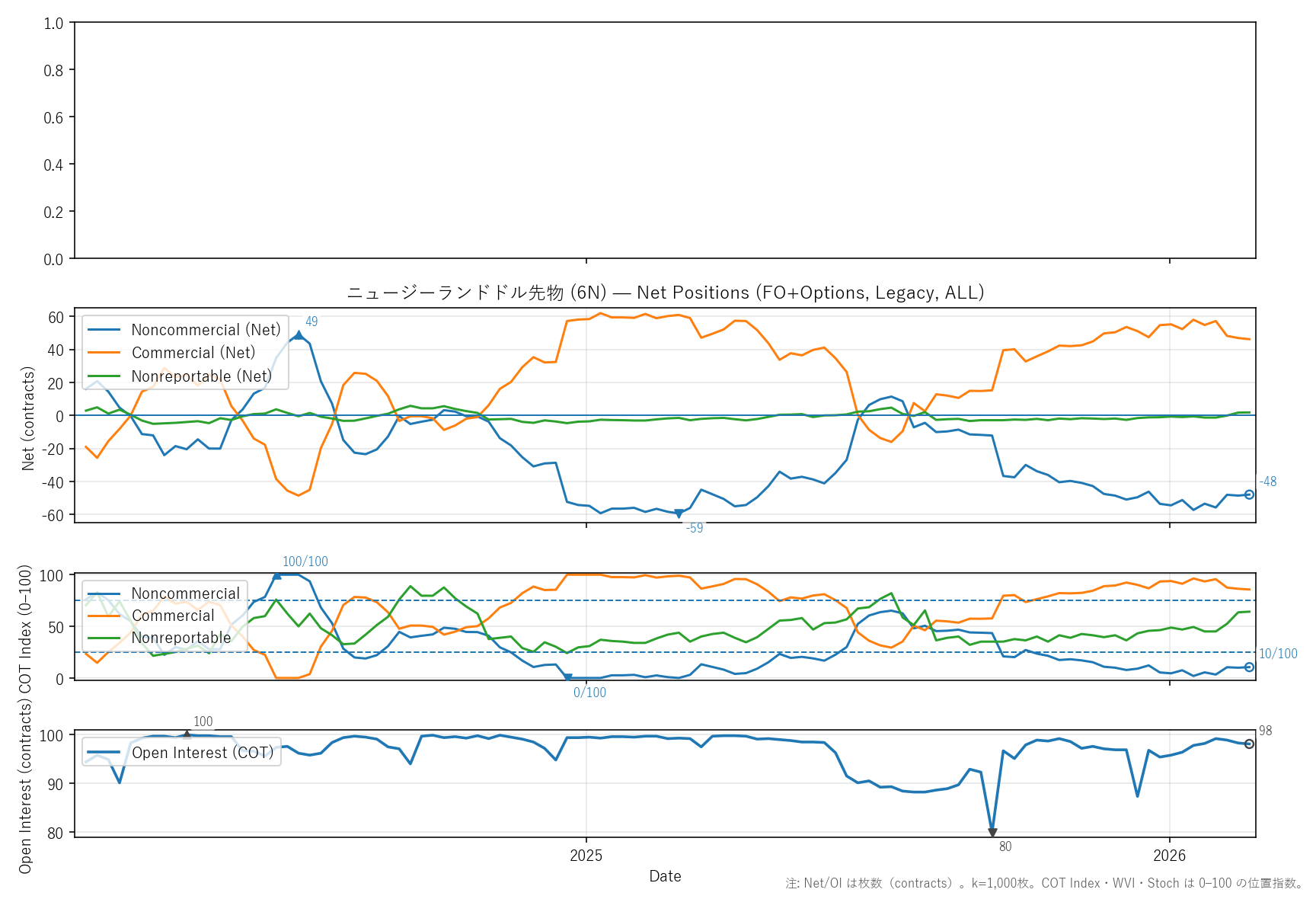Click the 2025 tick label on the Date axis
1316x899 pixels.
586,856
